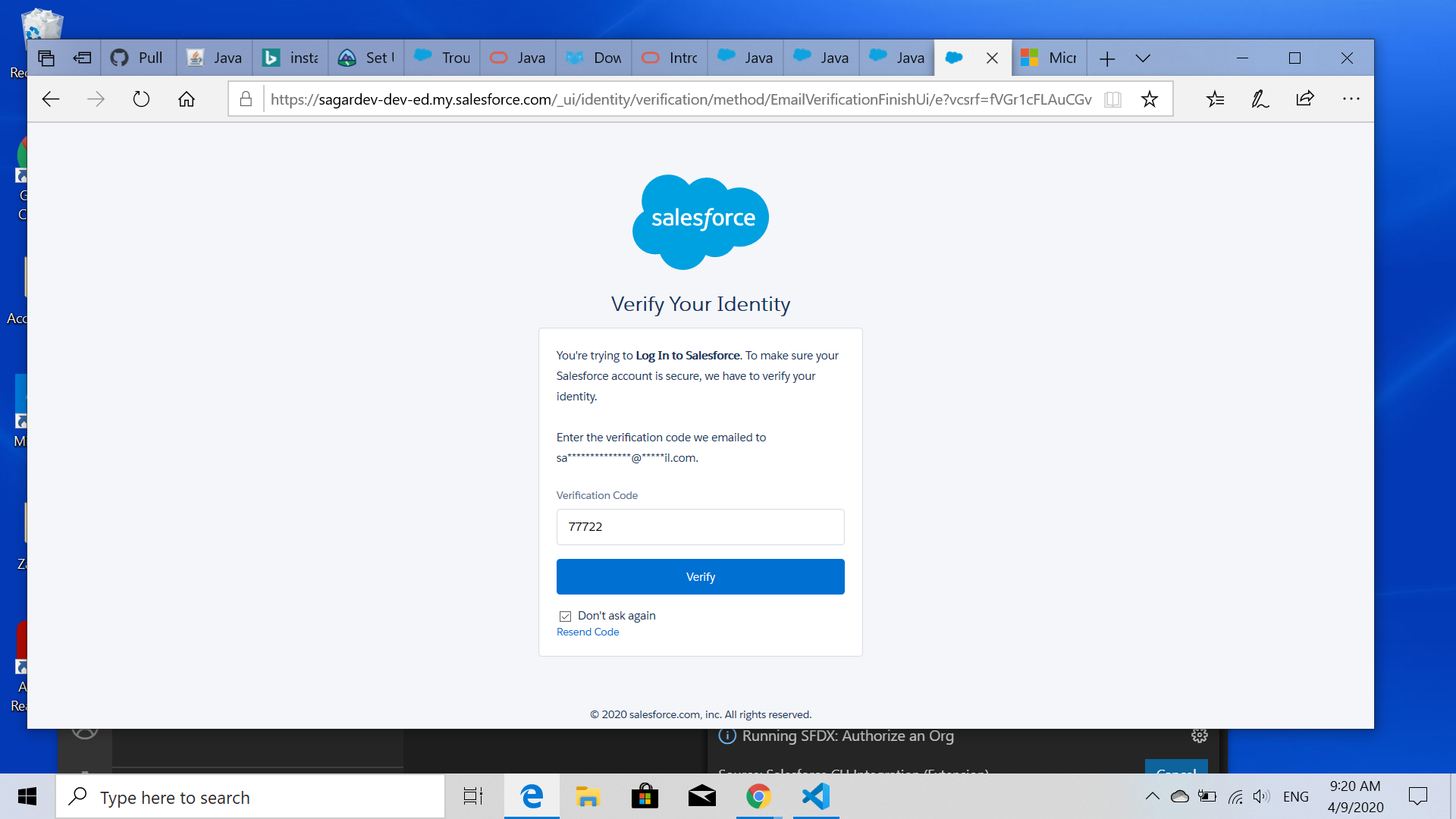Click the Edge forward arrow
Viewport: 1456px width, 819px height.
(96, 99)
